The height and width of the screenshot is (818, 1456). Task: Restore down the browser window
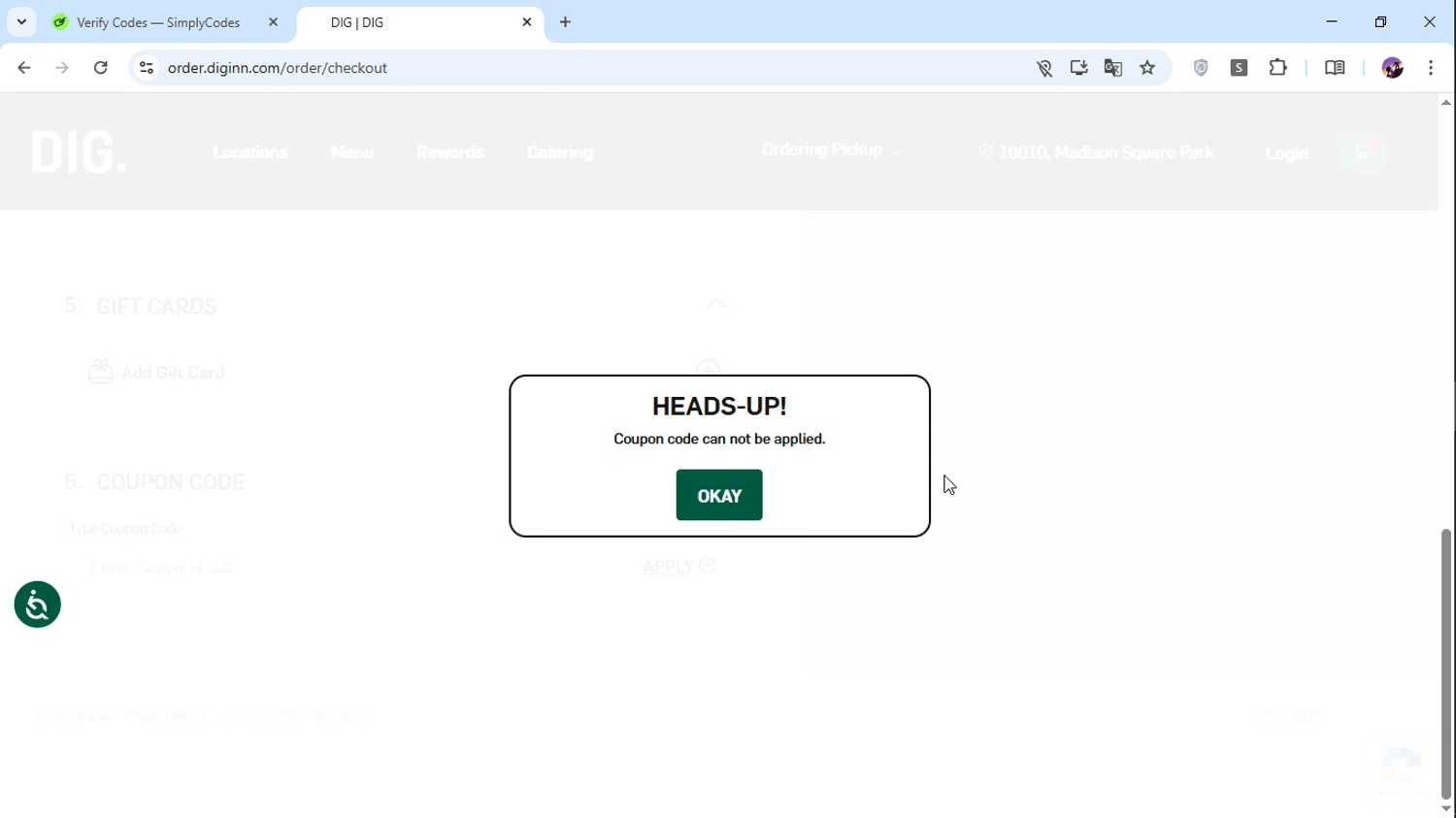[x=1381, y=21]
